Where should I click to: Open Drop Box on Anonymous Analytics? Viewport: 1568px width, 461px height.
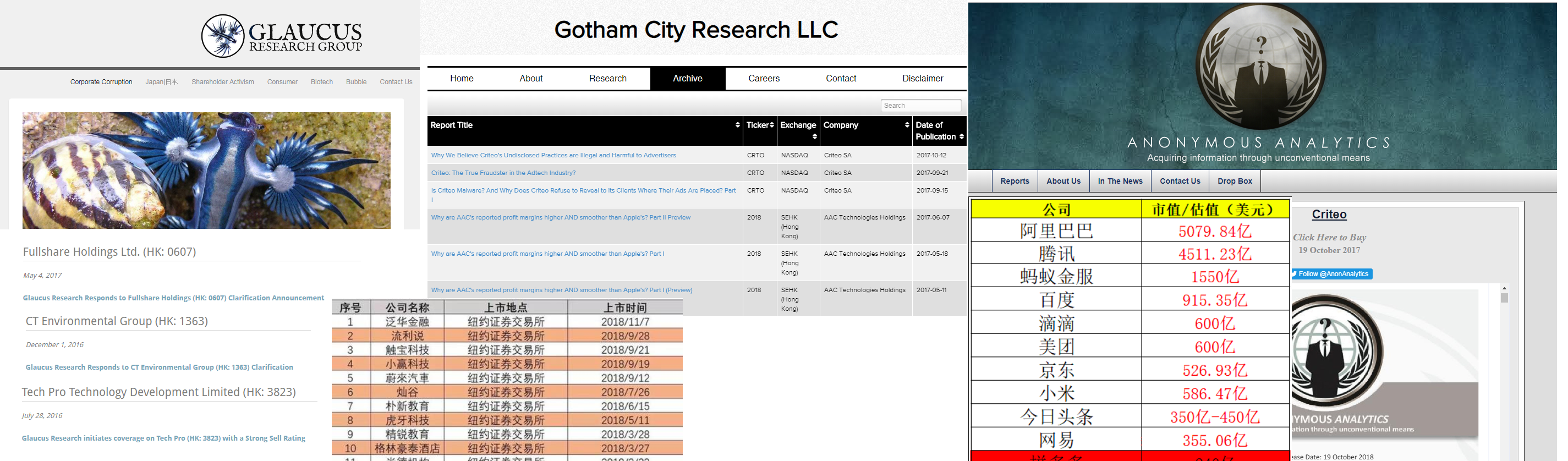click(1235, 181)
